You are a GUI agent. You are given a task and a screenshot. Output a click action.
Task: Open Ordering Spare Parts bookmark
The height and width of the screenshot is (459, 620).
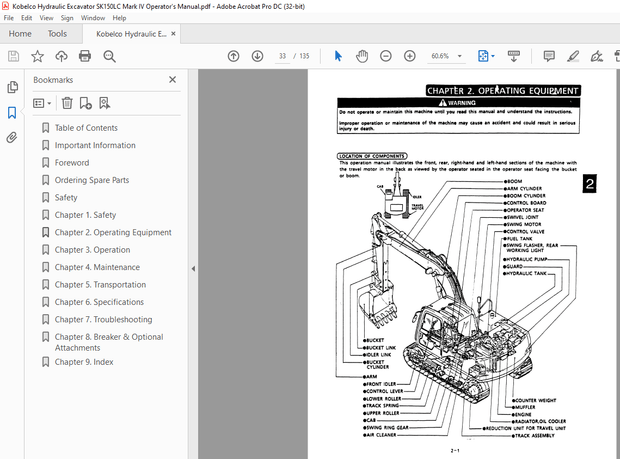92,180
